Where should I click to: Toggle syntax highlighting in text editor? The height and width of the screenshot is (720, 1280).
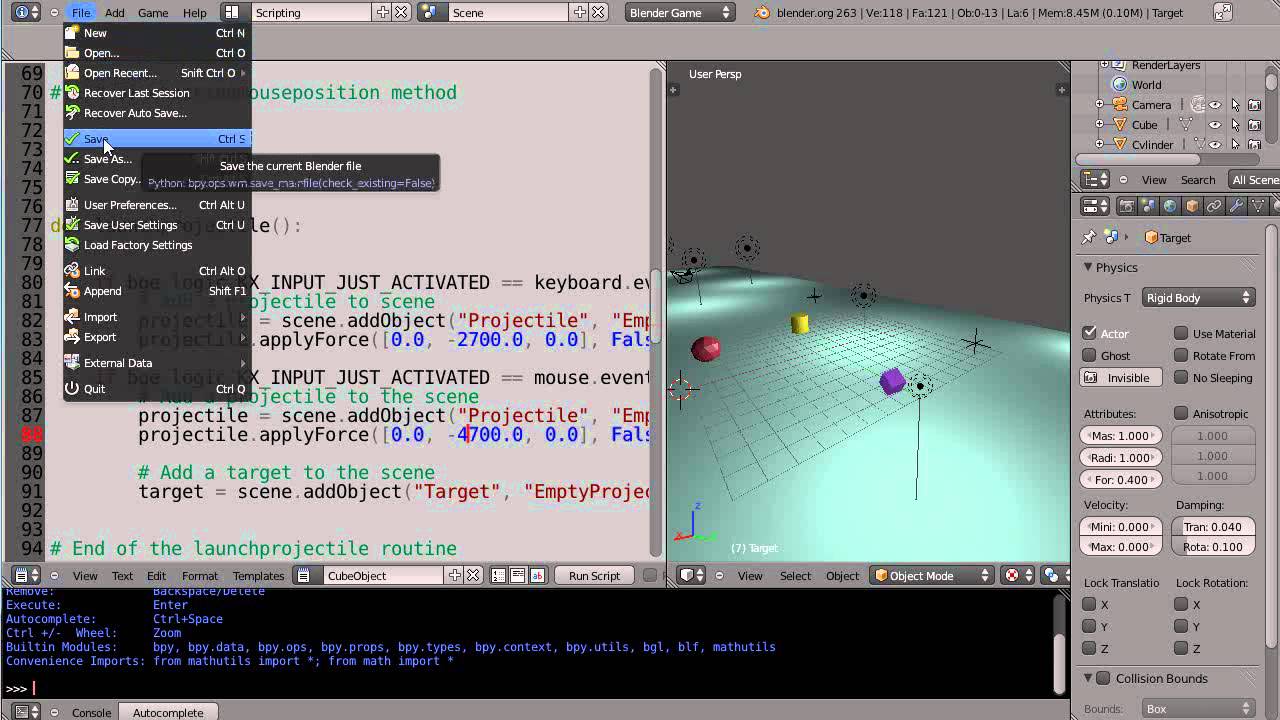tap(537, 575)
